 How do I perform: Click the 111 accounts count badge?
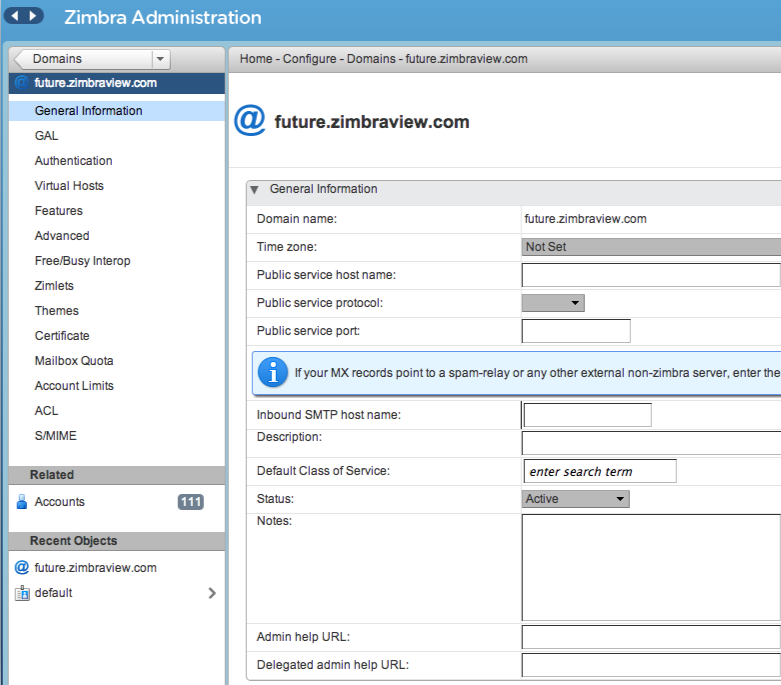click(191, 502)
